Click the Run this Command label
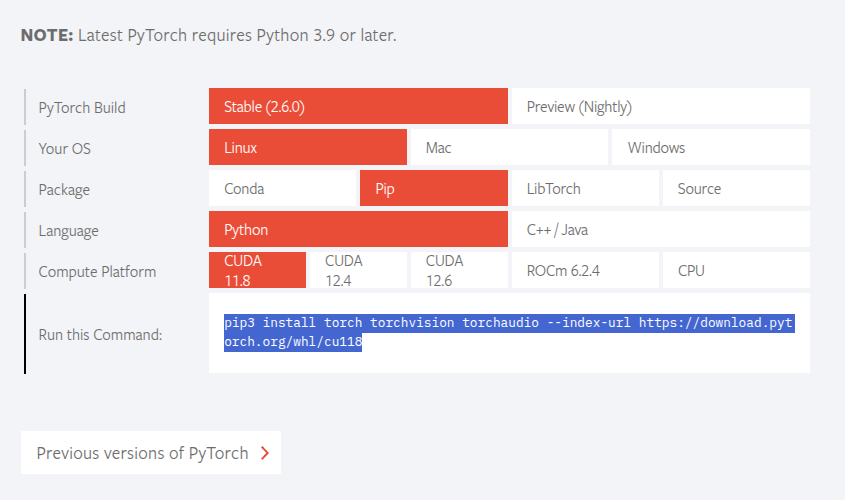The image size is (845, 500). pos(100,335)
